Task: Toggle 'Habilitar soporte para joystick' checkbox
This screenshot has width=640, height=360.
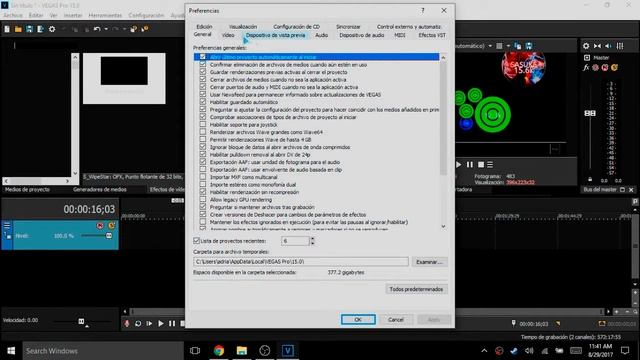Action: coord(203,124)
